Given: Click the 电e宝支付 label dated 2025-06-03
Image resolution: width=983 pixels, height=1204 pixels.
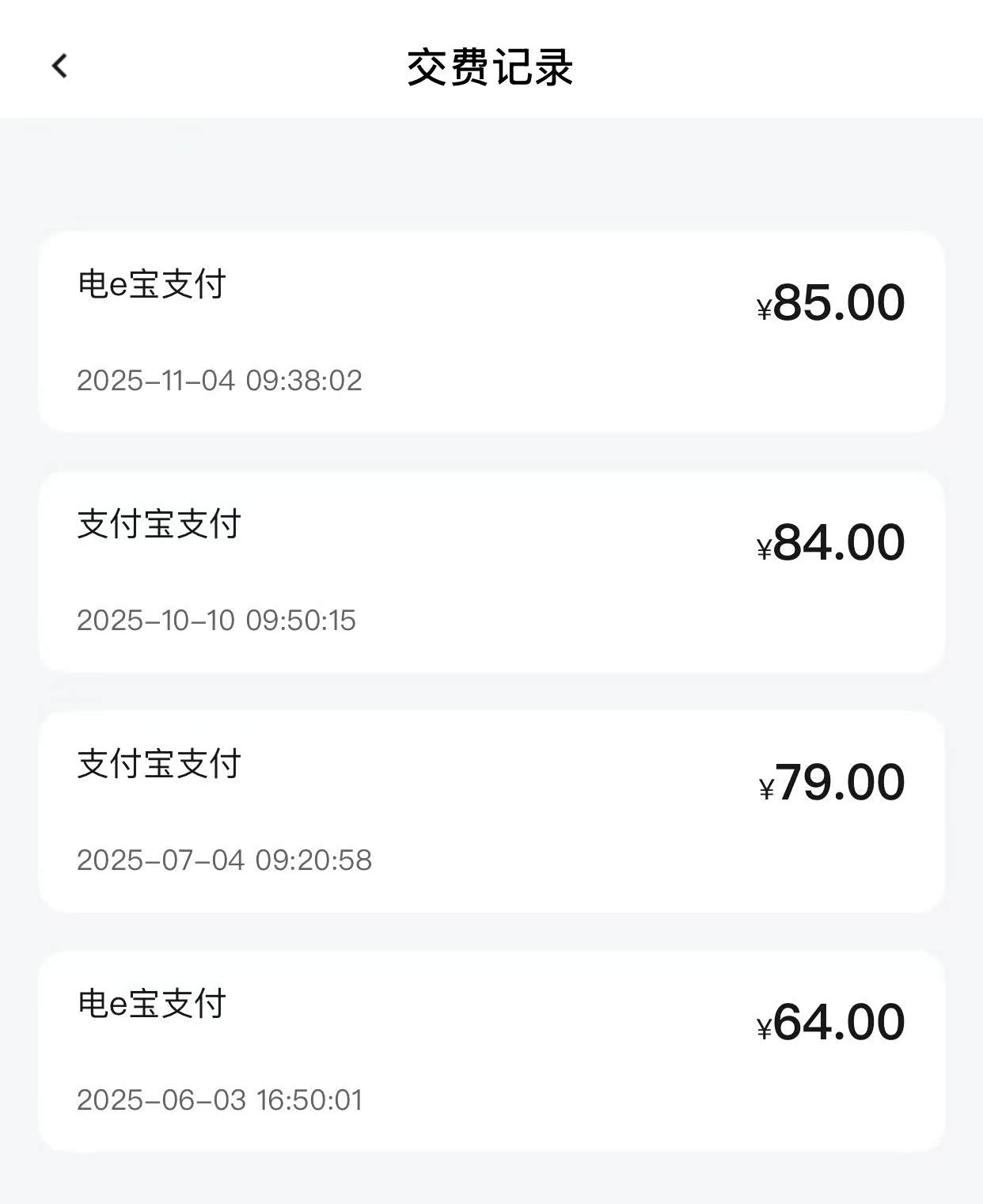Looking at the screenshot, I should click(152, 1004).
